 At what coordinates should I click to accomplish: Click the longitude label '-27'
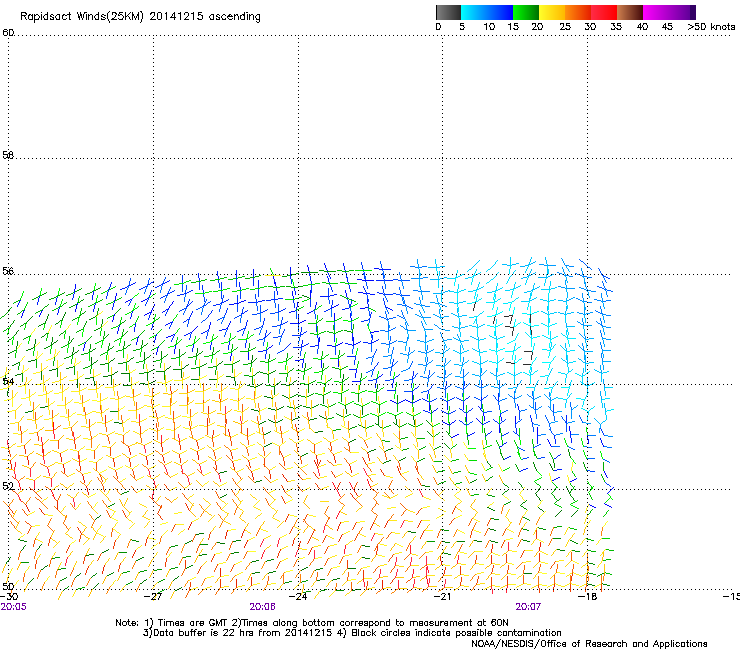coord(153,597)
